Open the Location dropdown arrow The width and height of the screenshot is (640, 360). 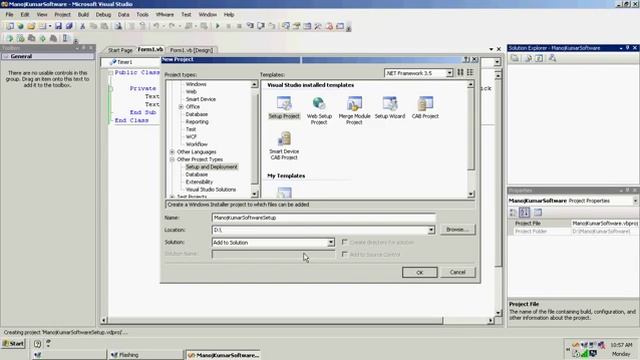pyautogui.click(x=431, y=230)
